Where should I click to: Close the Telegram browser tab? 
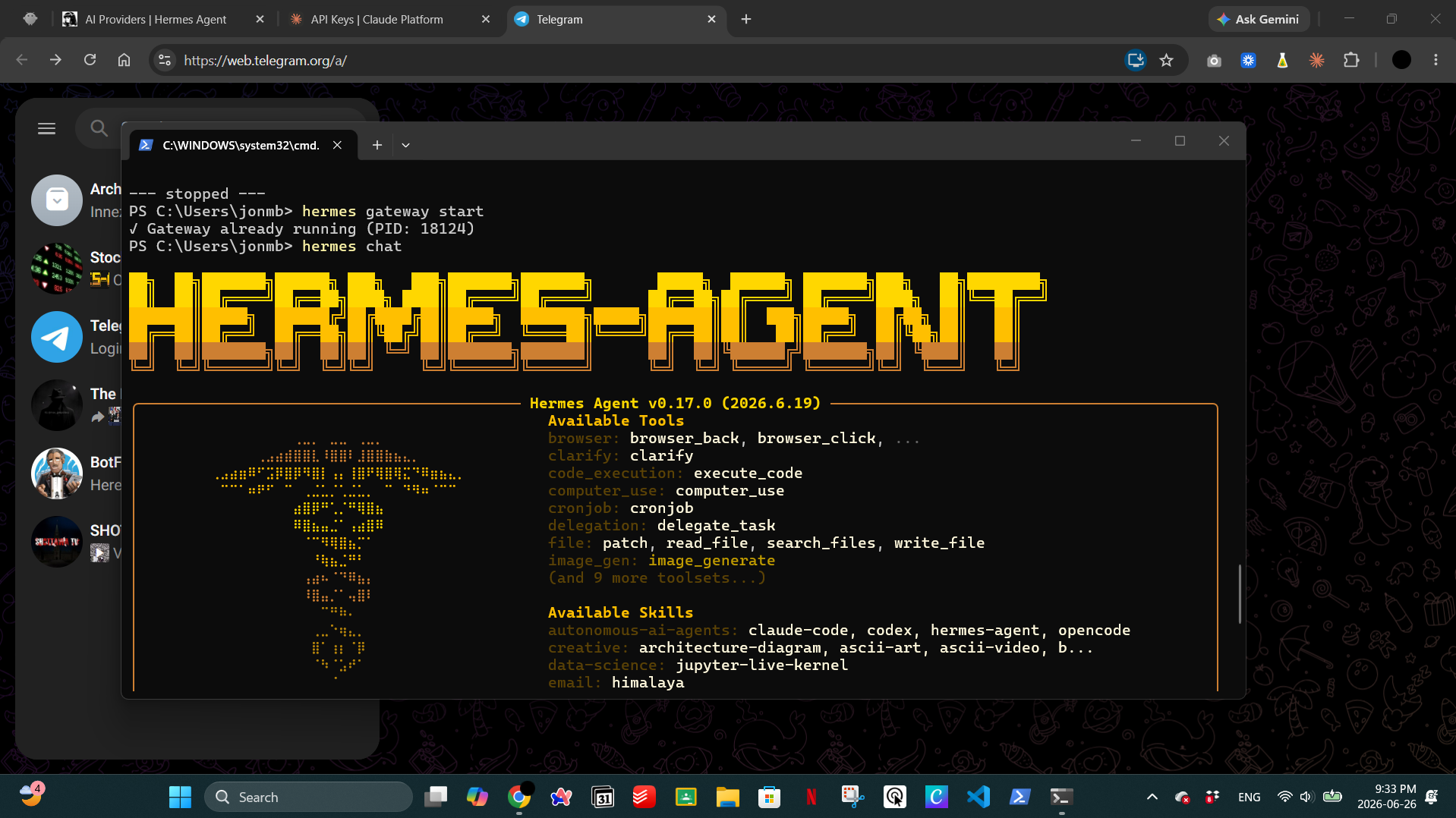pyautogui.click(x=711, y=19)
